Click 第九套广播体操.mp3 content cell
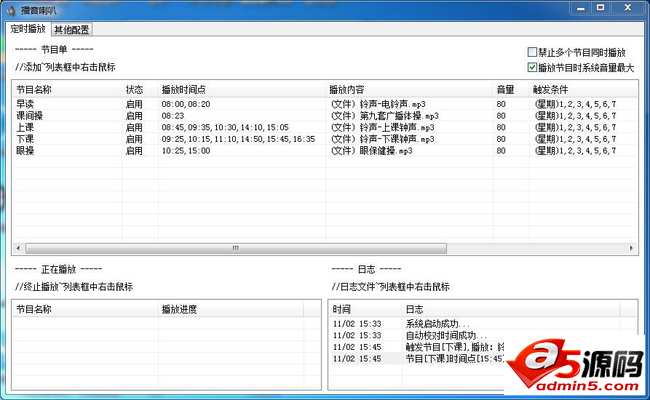This screenshot has width=650, height=400. 384,116
